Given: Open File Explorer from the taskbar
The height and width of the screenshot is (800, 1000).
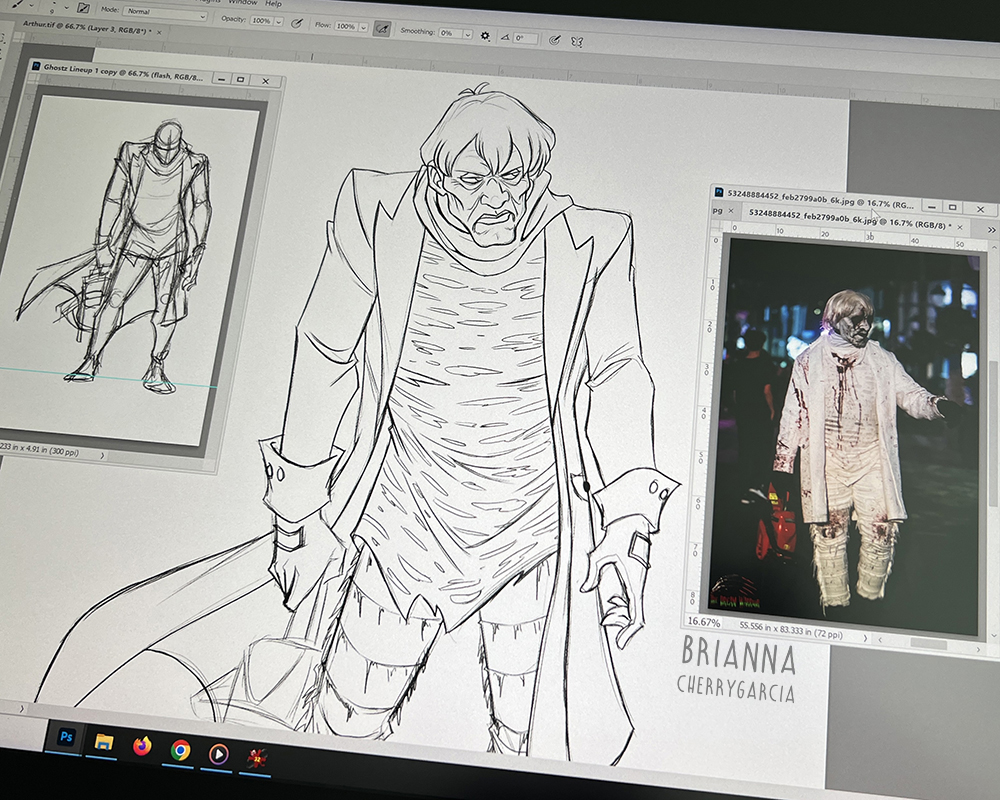Looking at the screenshot, I should [x=104, y=742].
